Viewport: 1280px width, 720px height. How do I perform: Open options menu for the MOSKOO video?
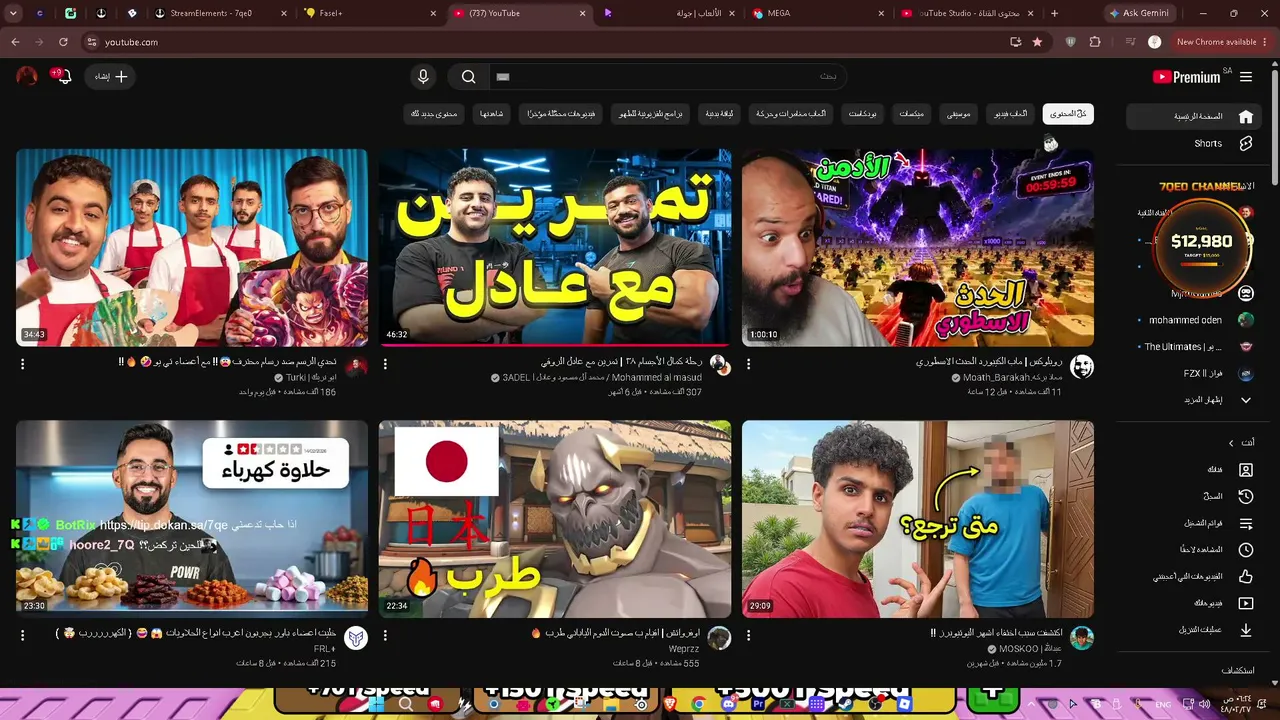(x=748, y=635)
